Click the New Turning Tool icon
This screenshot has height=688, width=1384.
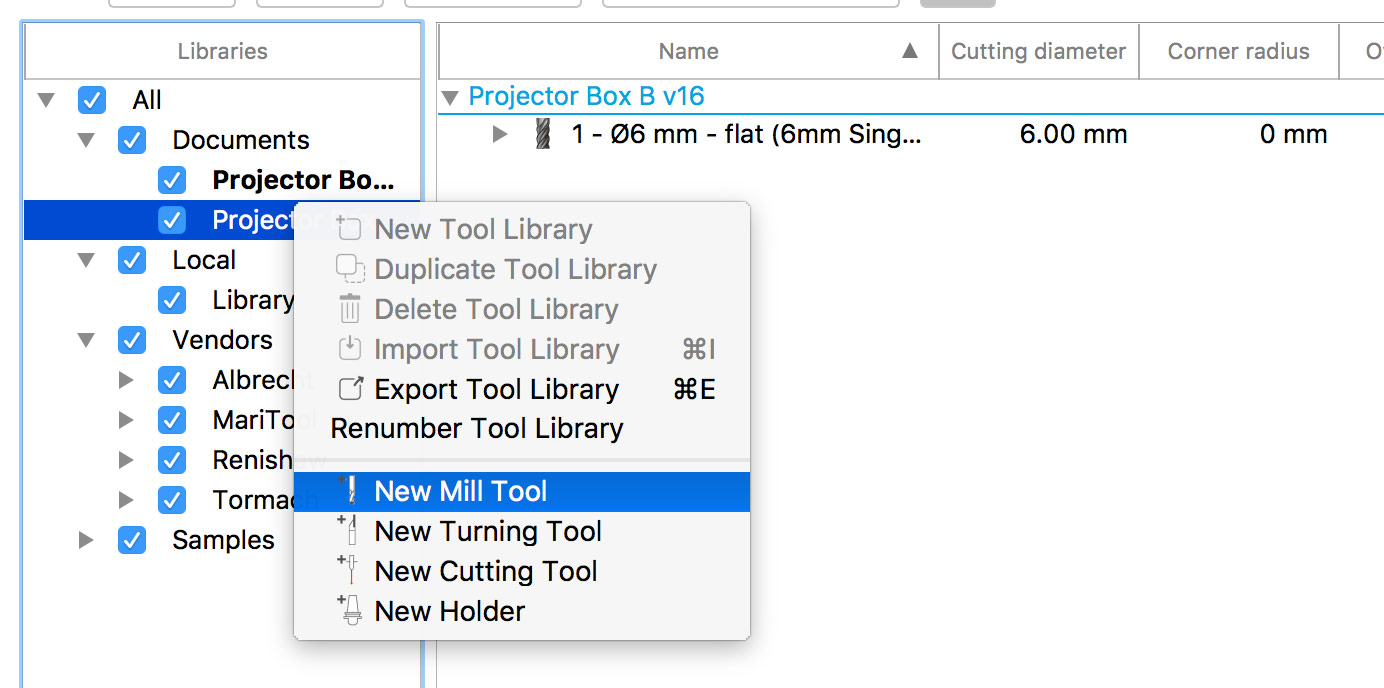click(350, 531)
